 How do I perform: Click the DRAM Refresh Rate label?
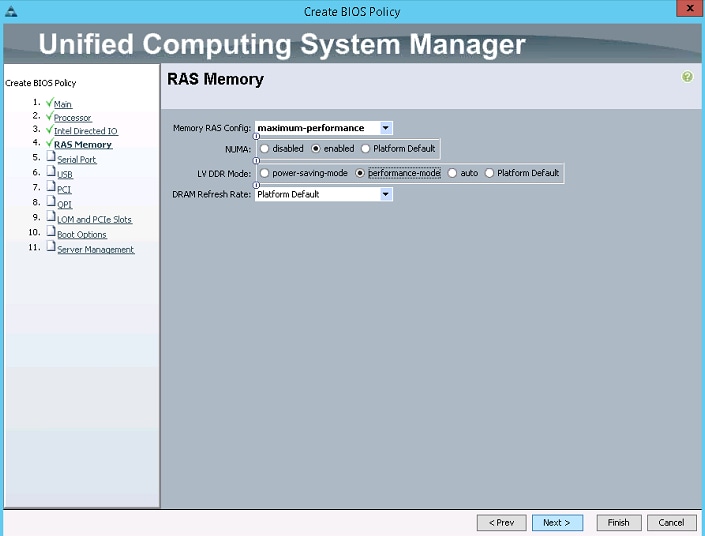(x=211, y=194)
